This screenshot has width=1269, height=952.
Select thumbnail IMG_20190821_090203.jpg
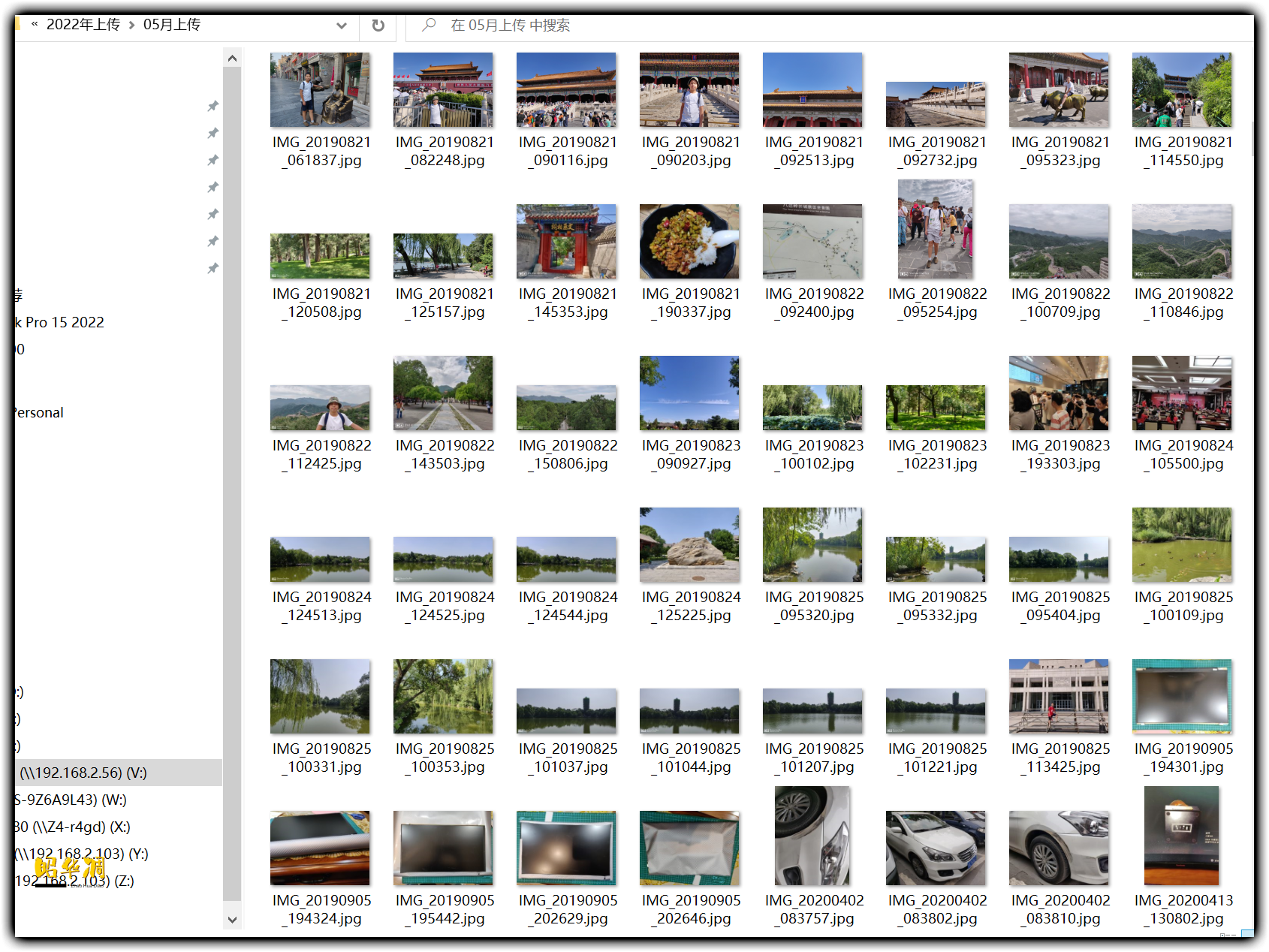click(x=690, y=89)
